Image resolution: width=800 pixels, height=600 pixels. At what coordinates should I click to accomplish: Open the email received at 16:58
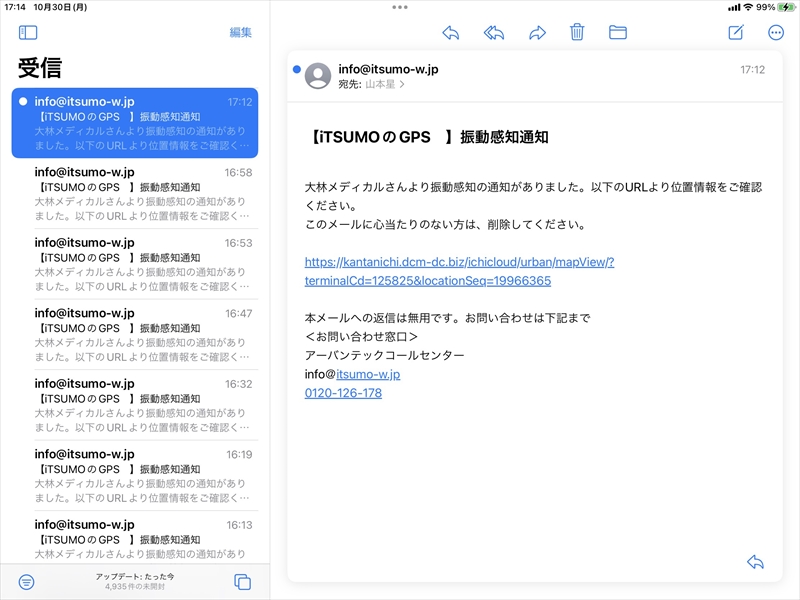point(135,193)
